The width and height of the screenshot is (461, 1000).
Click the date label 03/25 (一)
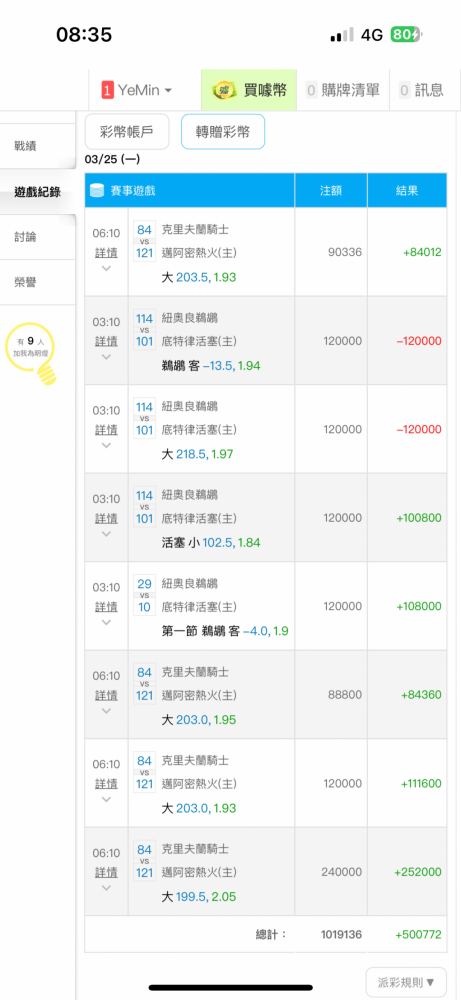[112, 159]
